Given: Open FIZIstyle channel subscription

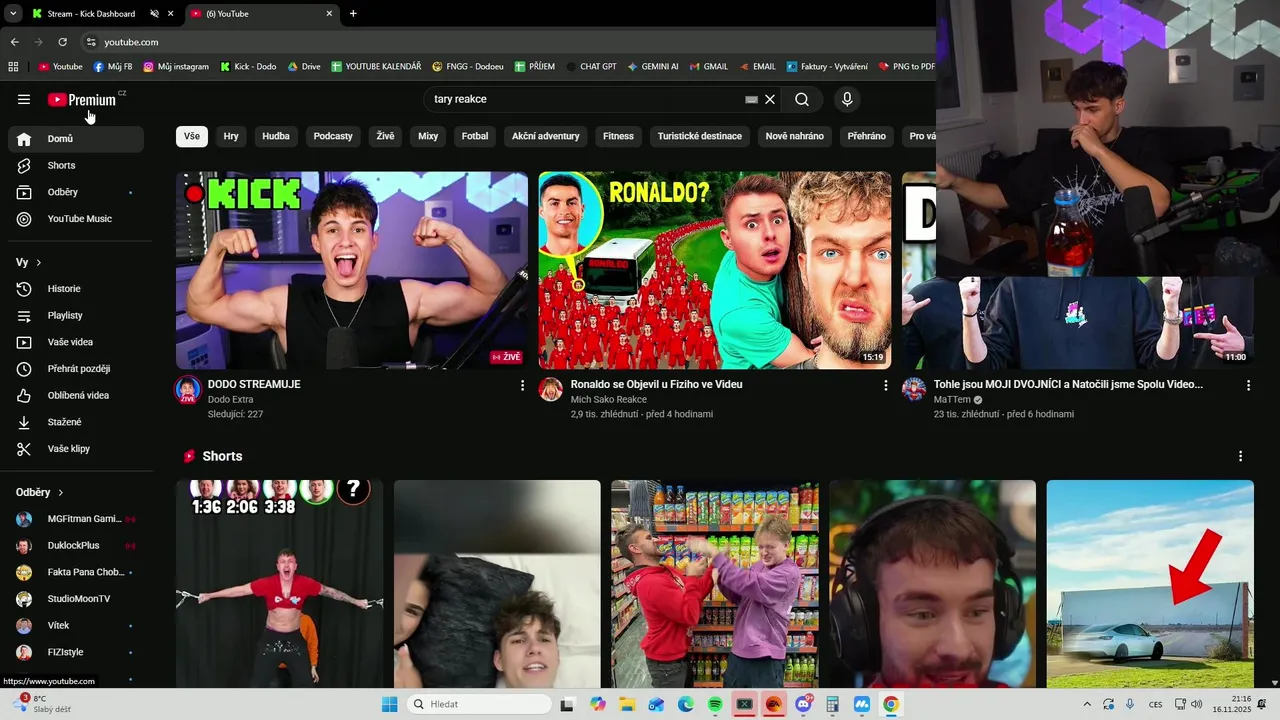Looking at the screenshot, I should [x=76, y=652].
